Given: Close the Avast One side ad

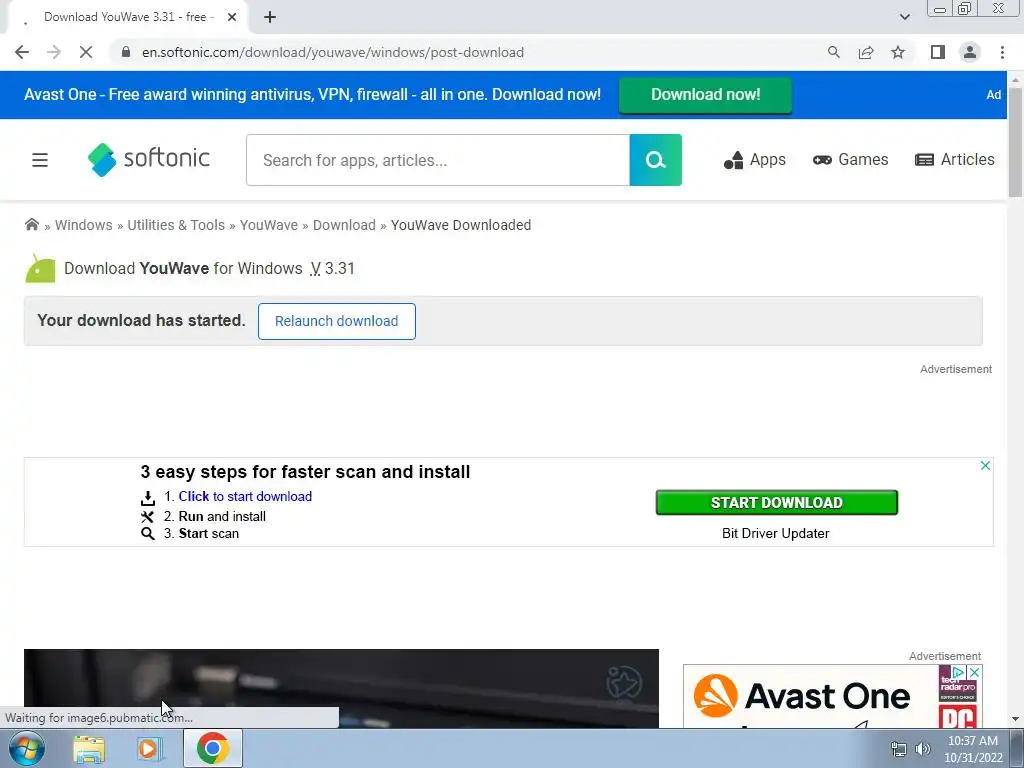Looking at the screenshot, I should click(974, 672).
